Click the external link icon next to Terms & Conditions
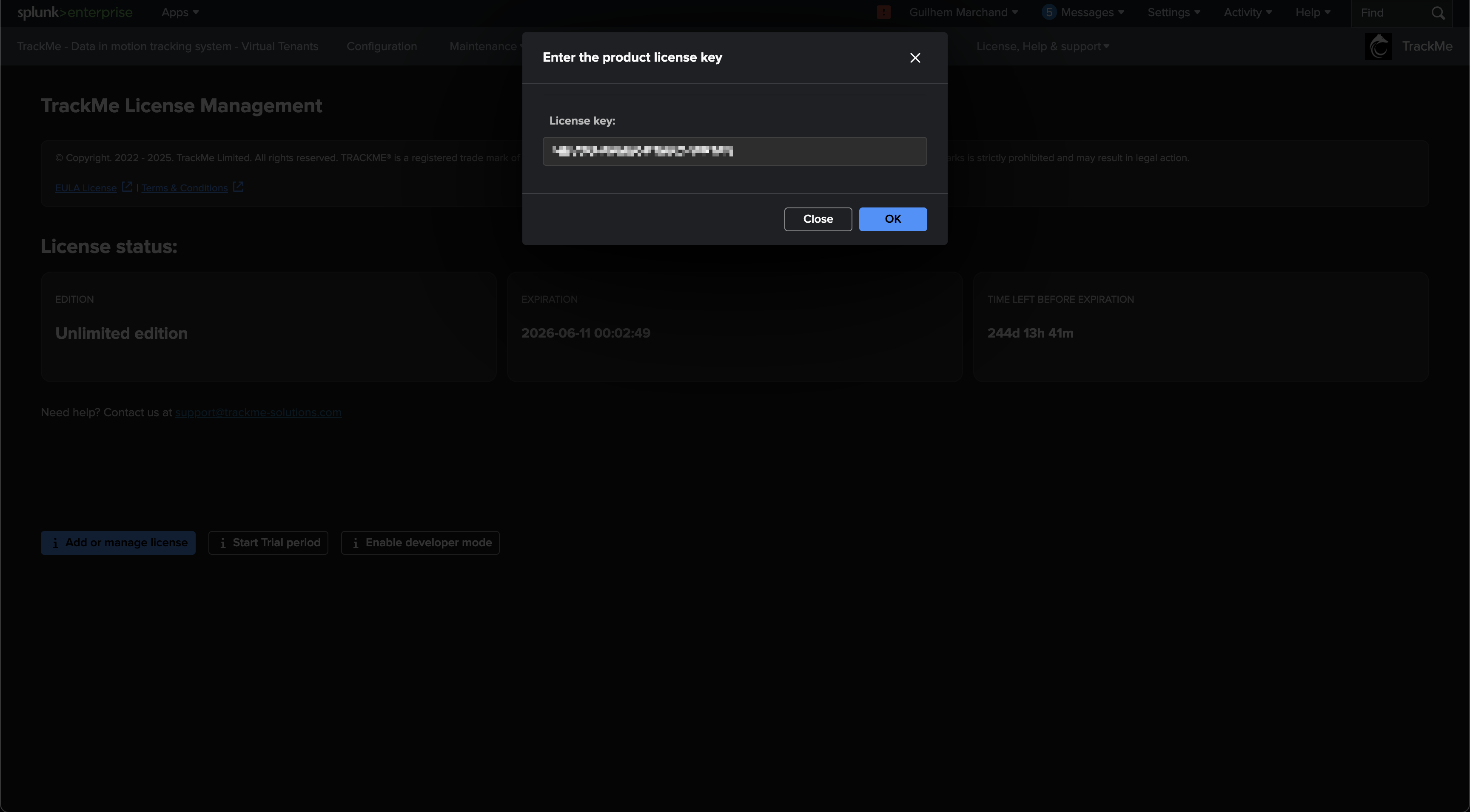Viewport: 1470px width, 812px height. click(238, 187)
